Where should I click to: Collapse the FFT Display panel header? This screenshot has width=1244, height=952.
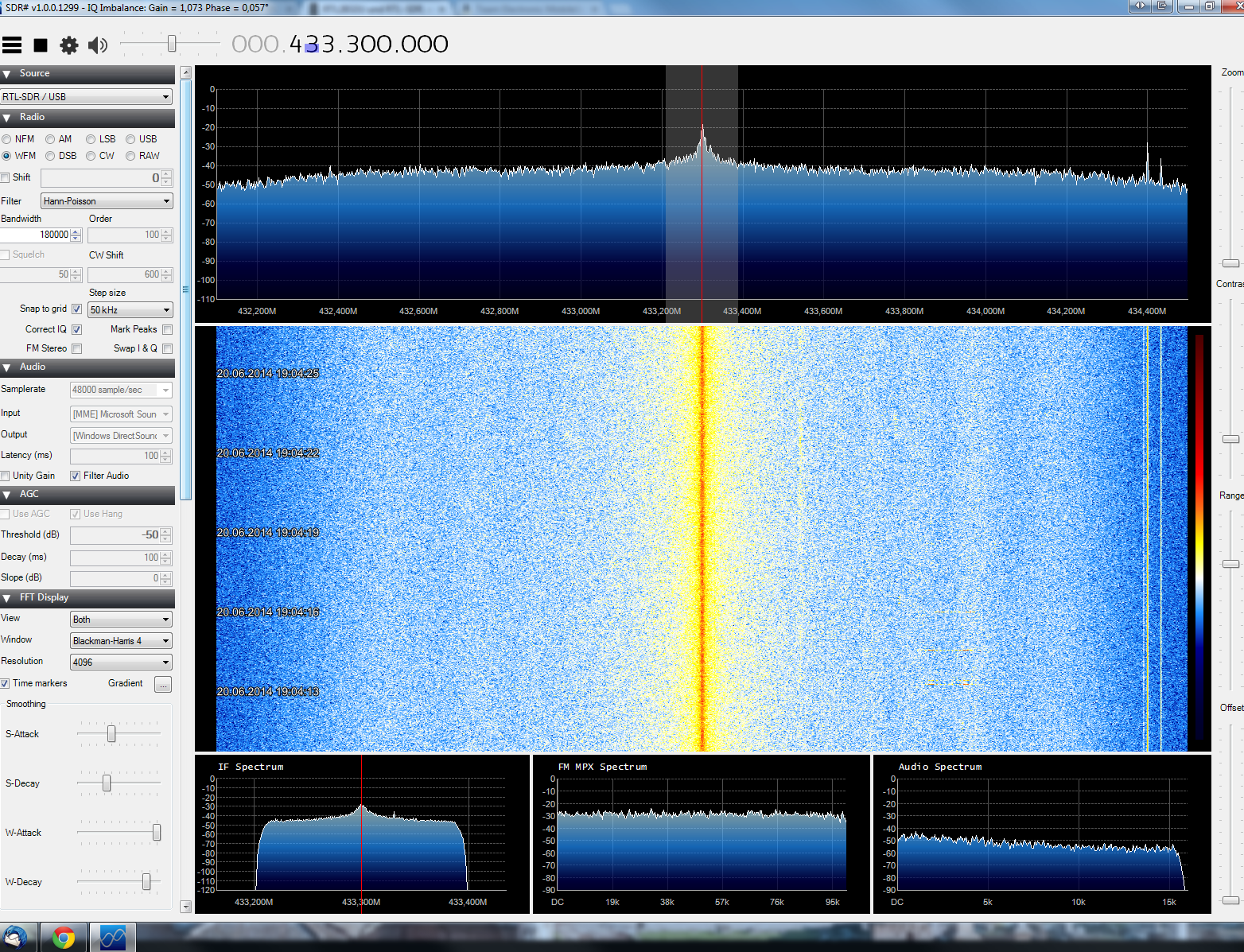click(x=87, y=598)
